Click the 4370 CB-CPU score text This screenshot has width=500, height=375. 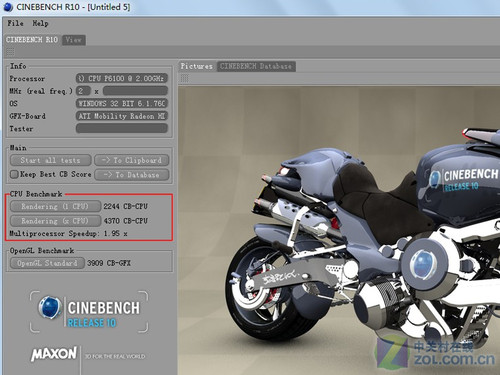(x=125, y=221)
